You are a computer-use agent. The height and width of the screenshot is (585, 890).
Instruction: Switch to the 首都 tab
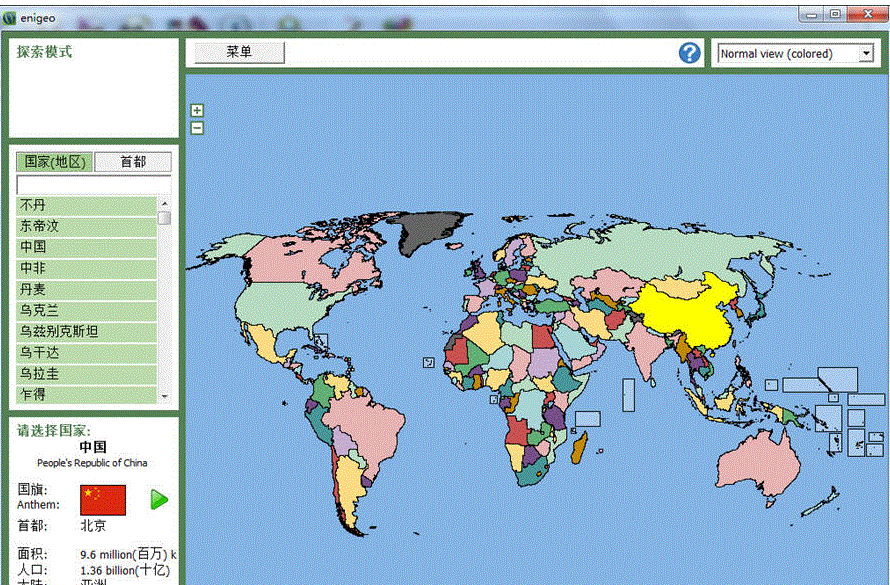tap(133, 162)
